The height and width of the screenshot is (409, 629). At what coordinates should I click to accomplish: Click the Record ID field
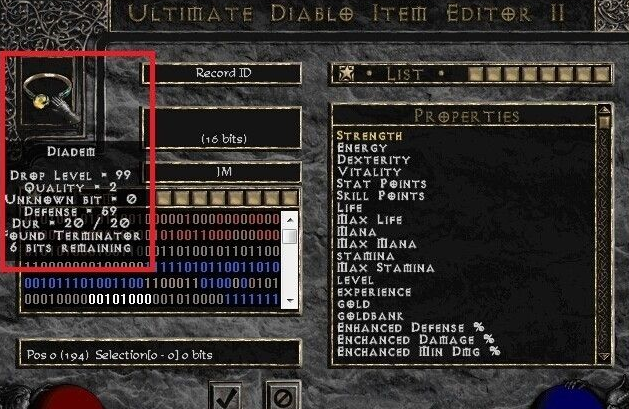click(x=222, y=73)
